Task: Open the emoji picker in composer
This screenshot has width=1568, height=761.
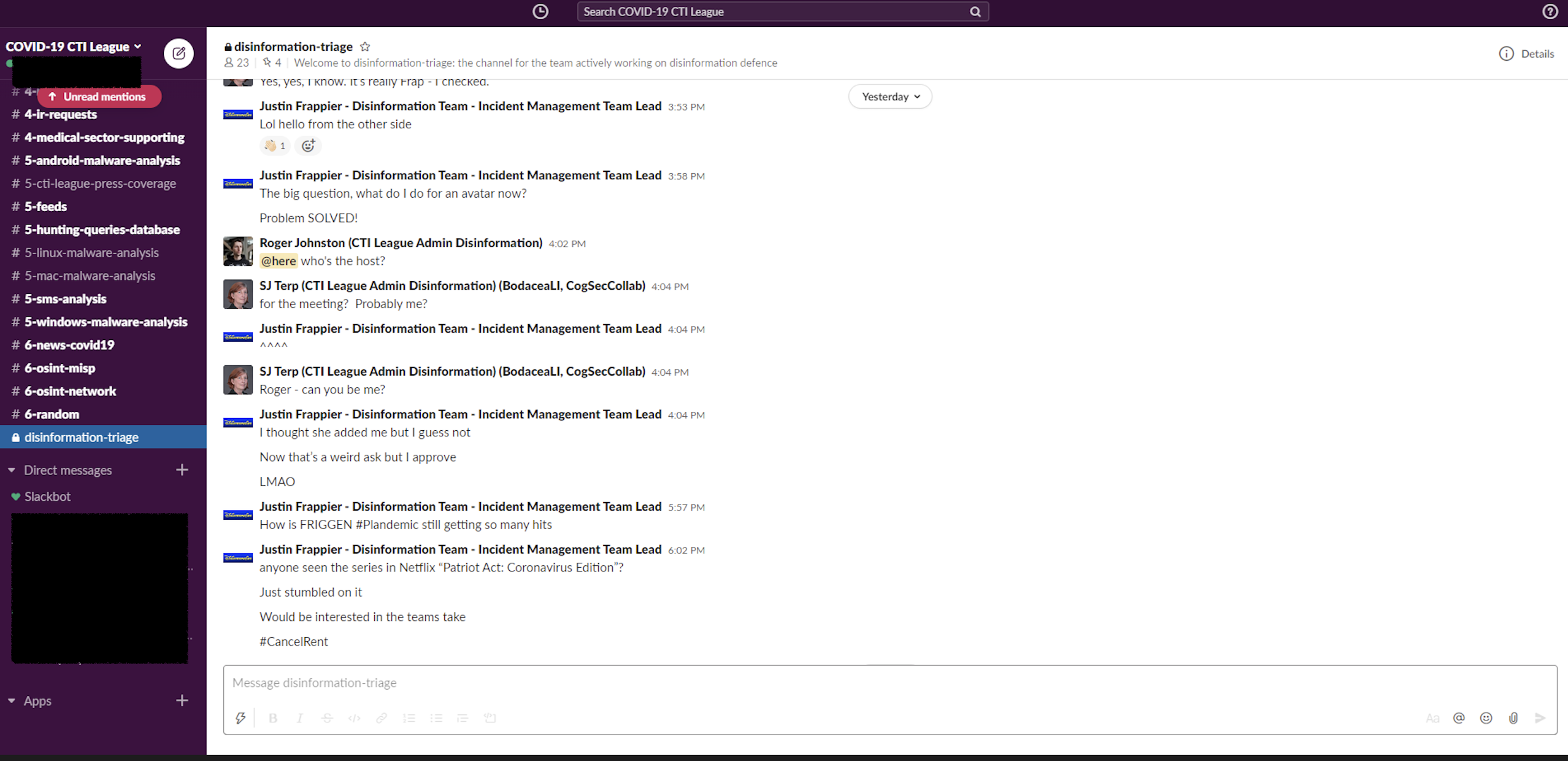Action: (x=1486, y=717)
